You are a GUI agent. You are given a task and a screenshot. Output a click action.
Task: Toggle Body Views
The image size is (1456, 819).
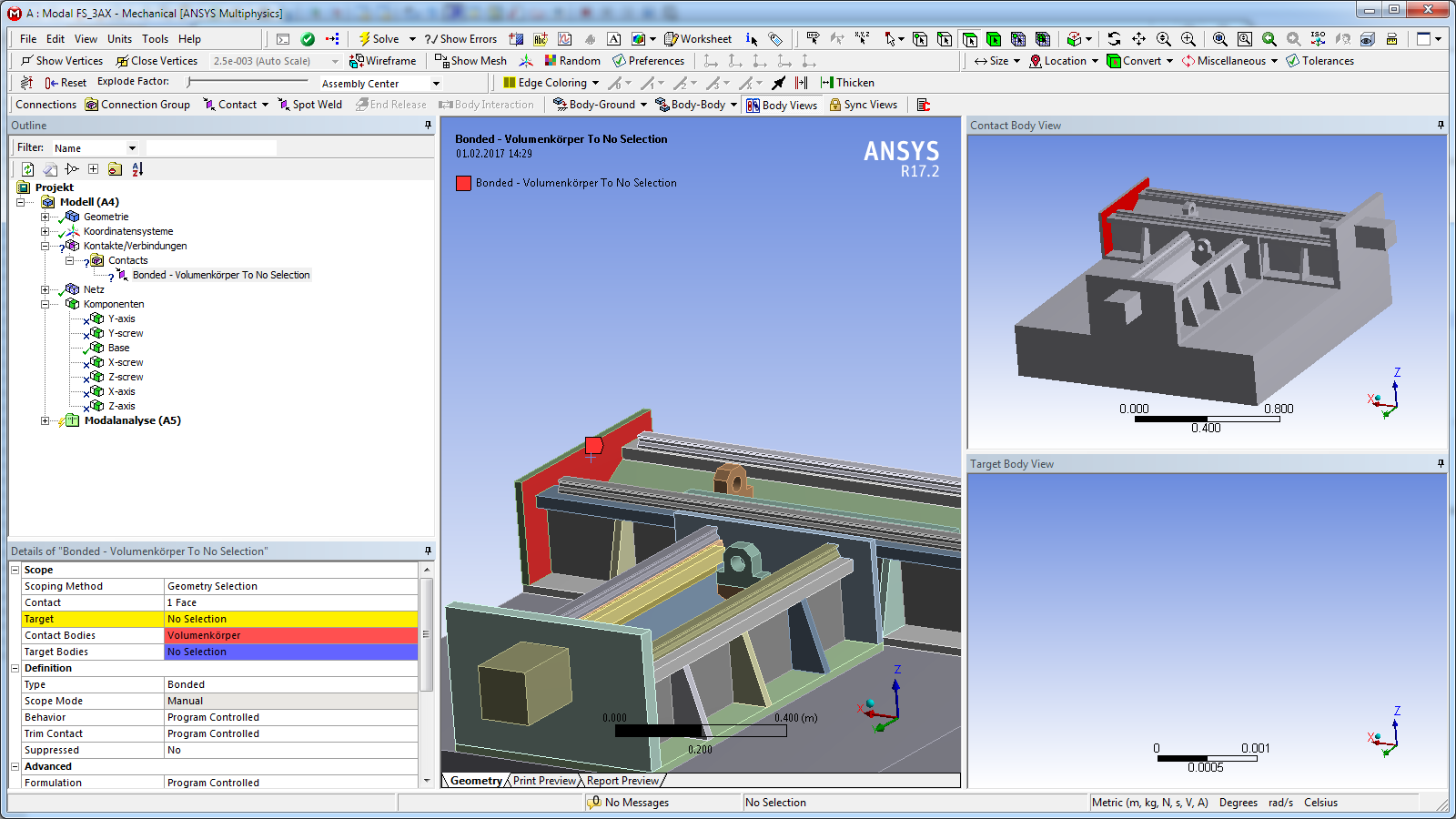click(x=782, y=105)
